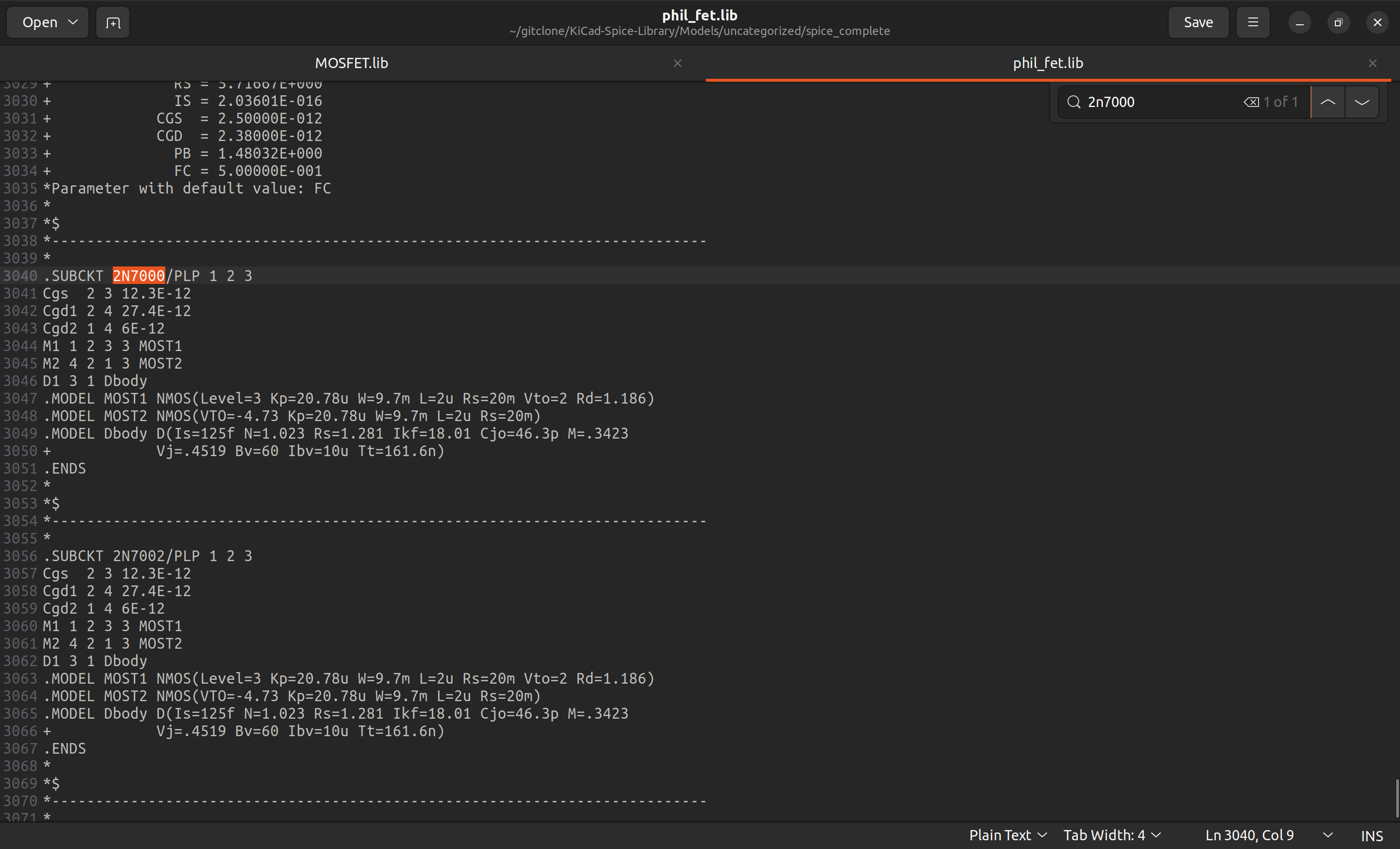Expand Plain Text language selector
The image size is (1400, 849).
[1007, 835]
